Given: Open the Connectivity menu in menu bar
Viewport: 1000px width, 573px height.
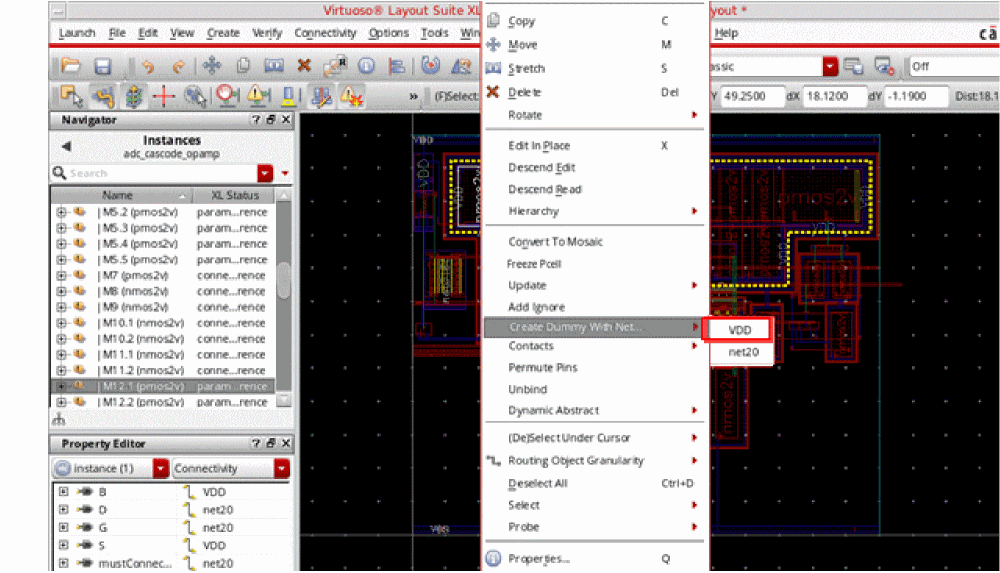Looking at the screenshot, I should 325,33.
